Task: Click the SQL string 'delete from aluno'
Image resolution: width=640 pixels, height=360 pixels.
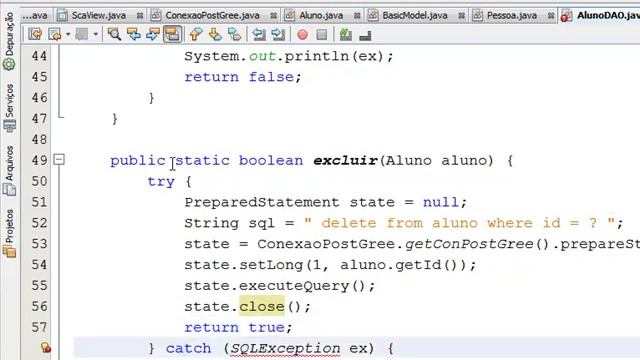Action: coord(400,223)
